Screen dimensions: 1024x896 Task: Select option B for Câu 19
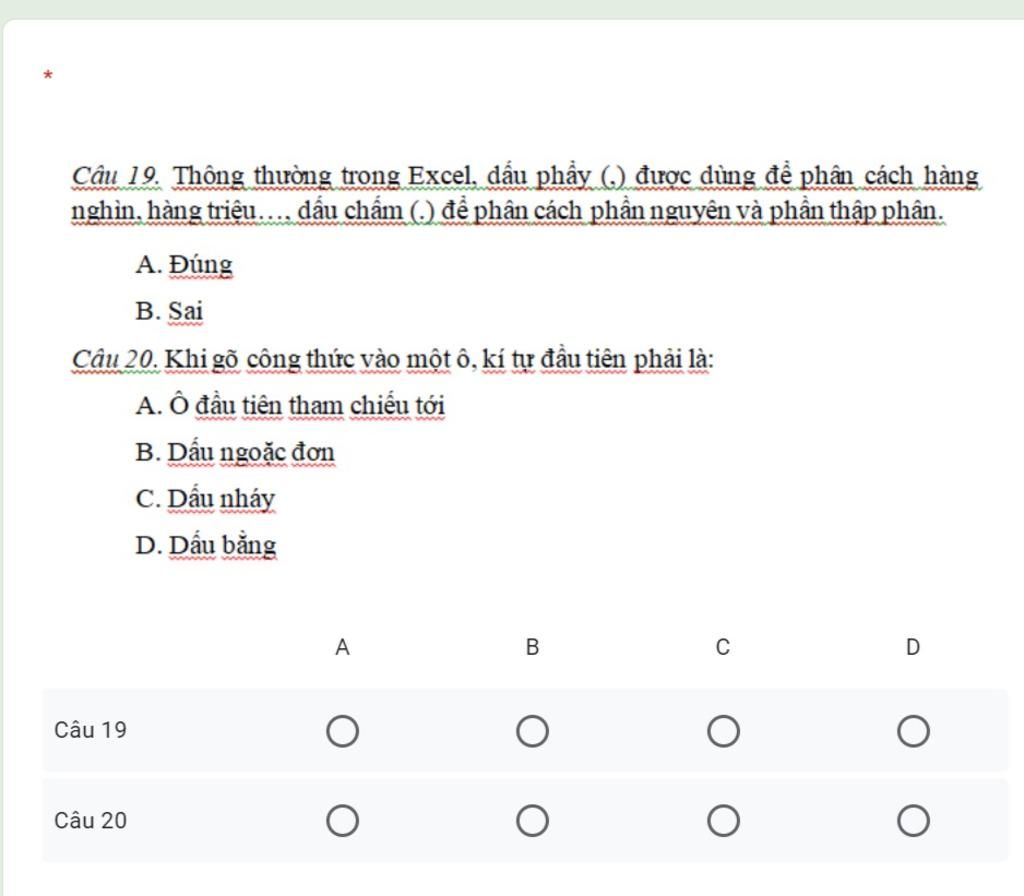click(532, 732)
